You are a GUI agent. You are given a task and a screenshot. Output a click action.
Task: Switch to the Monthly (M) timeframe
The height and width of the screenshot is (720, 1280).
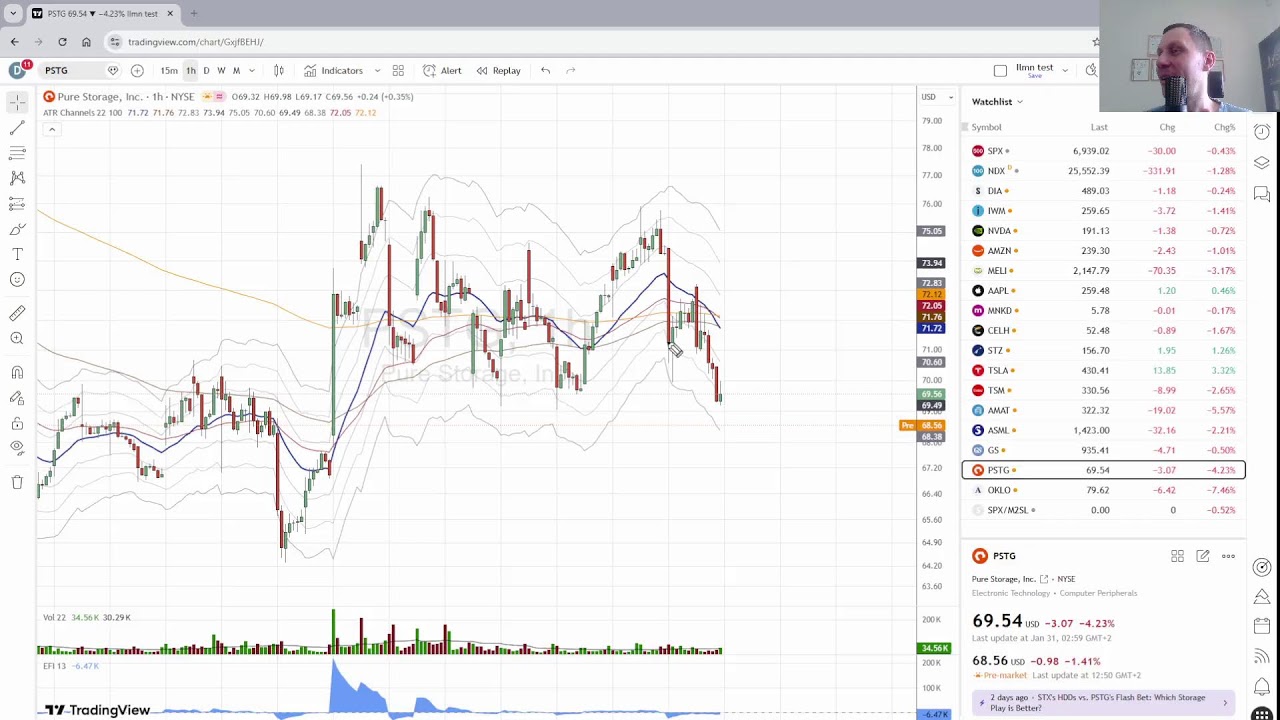pos(236,70)
